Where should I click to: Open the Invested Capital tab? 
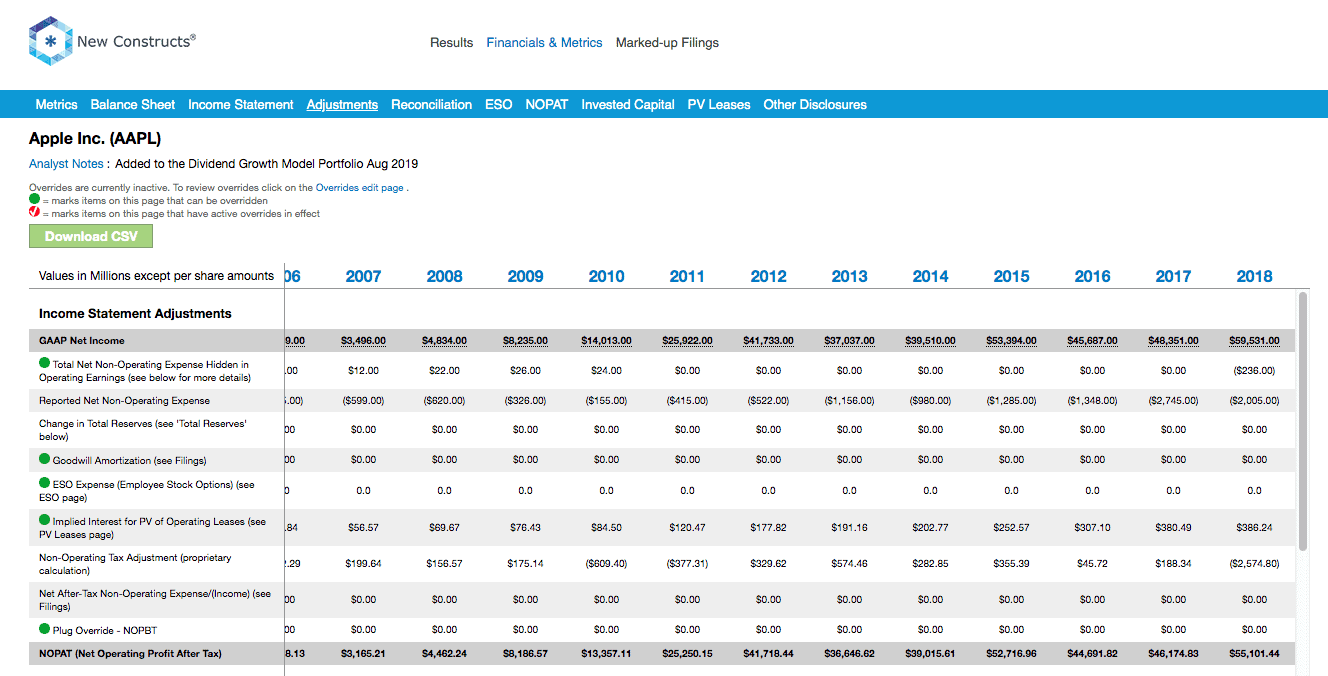point(628,104)
